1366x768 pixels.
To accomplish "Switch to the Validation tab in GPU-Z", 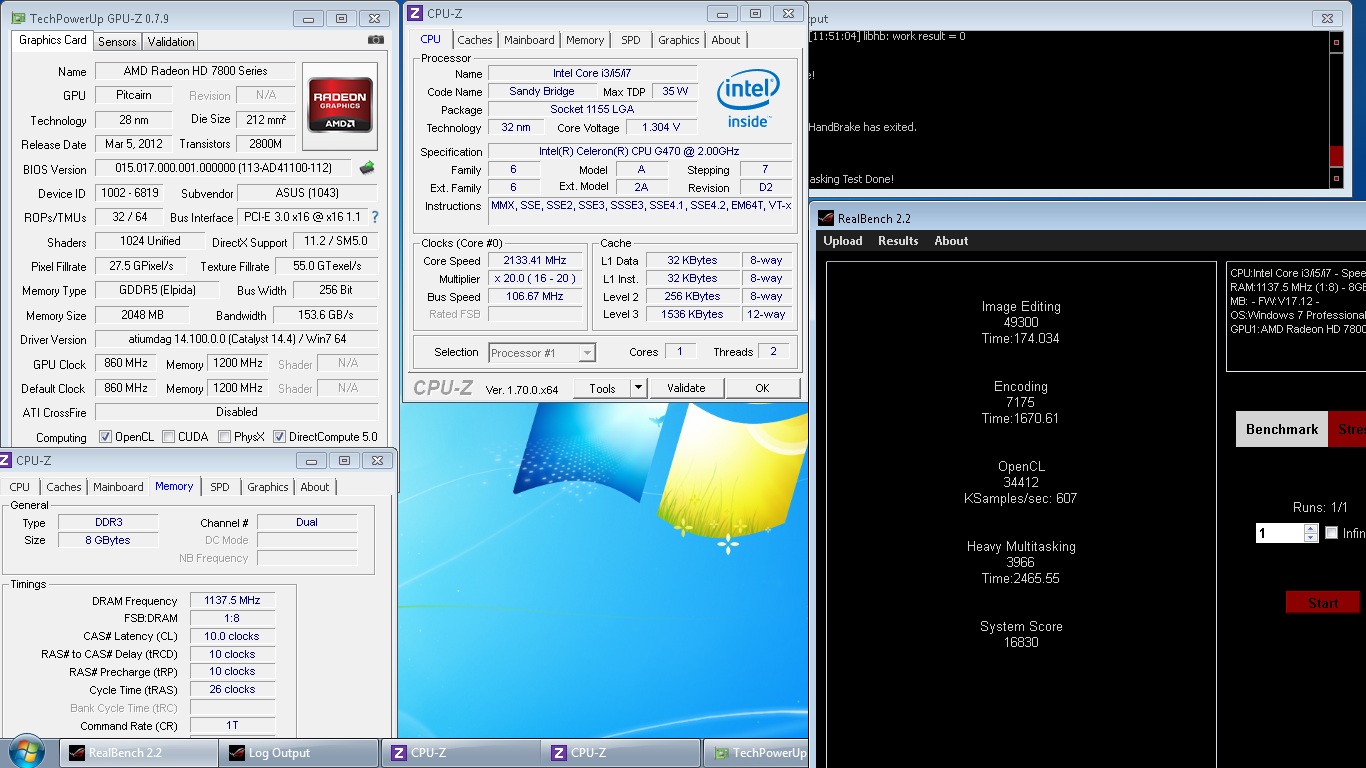I will (x=171, y=41).
